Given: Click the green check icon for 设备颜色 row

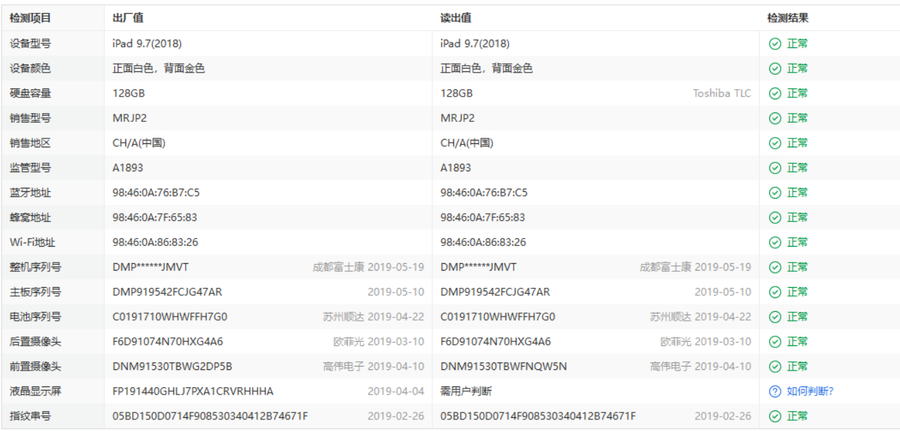Looking at the screenshot, I should 775,68.
